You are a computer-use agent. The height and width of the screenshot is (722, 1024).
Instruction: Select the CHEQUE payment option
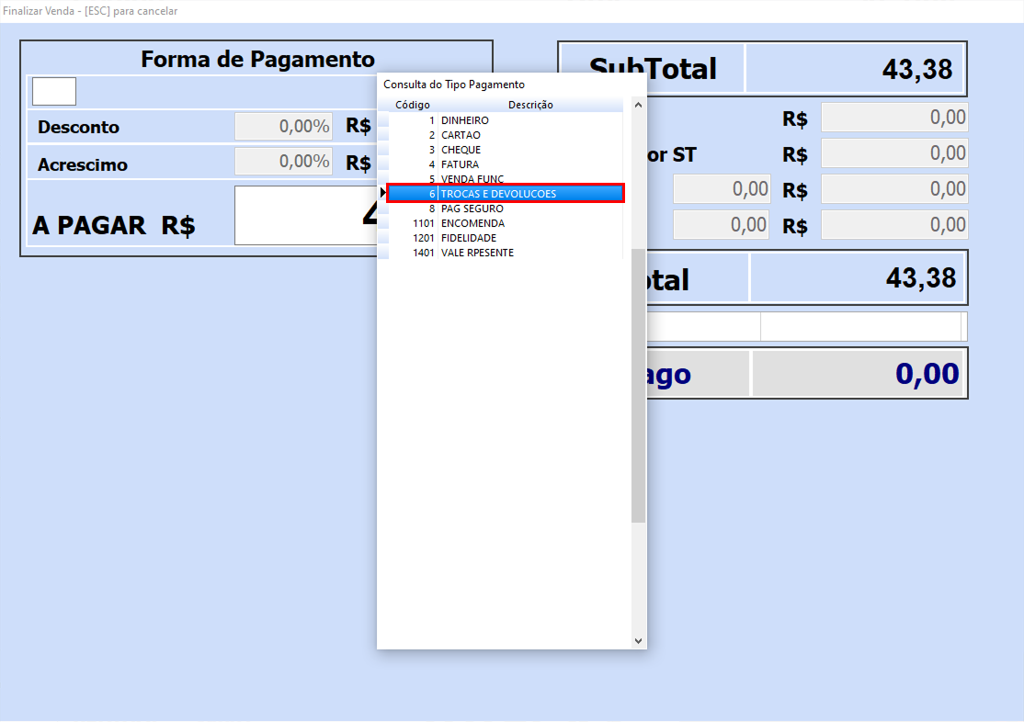coord(460,150)
